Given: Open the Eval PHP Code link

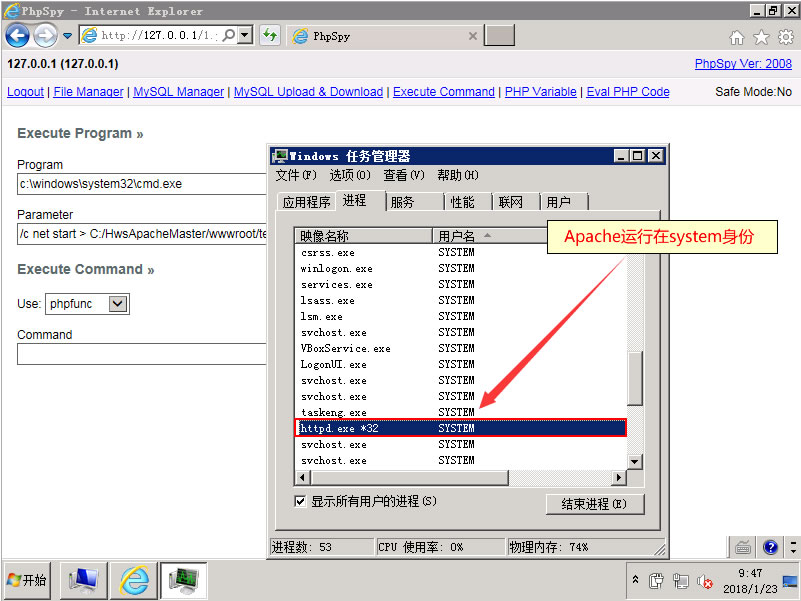Looking at the screenshot, I should pyautogui.click(x=627, y=92).
